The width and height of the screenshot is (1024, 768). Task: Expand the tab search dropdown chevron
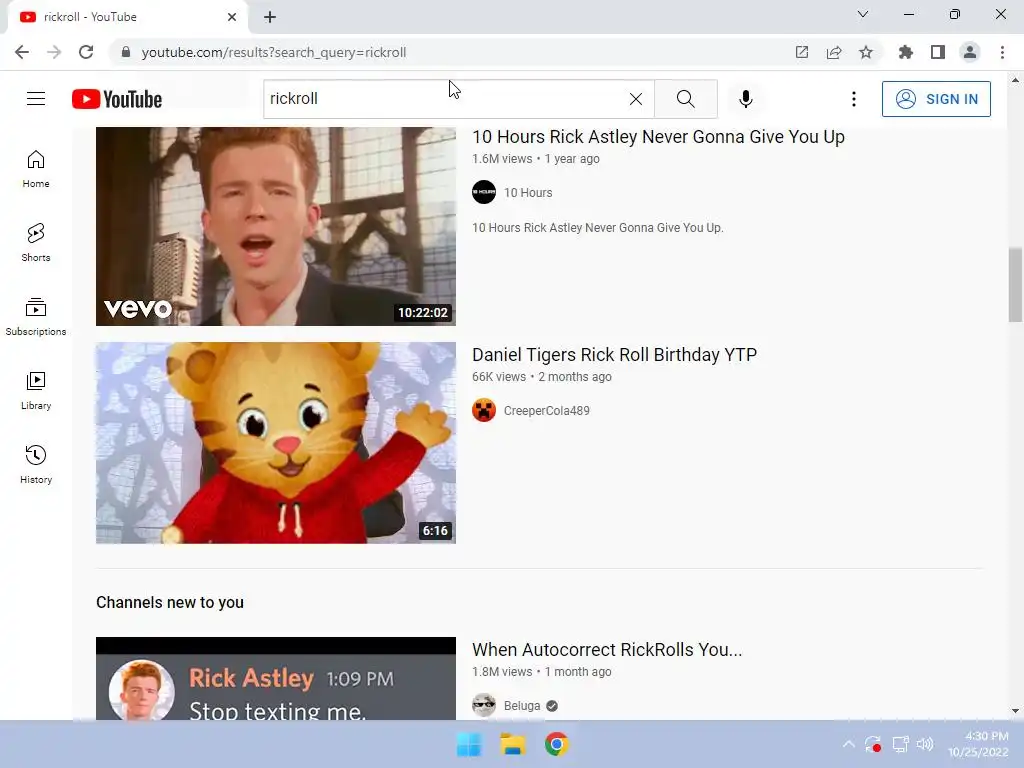click(863, 14)
